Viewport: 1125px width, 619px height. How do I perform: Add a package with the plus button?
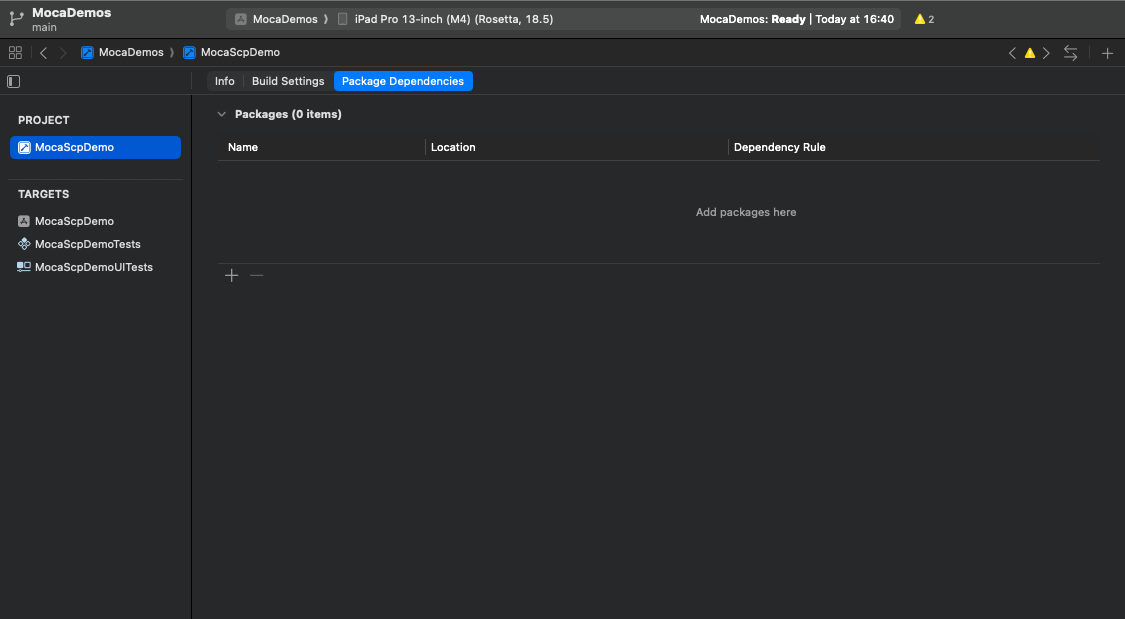click(x=231, y=275)
